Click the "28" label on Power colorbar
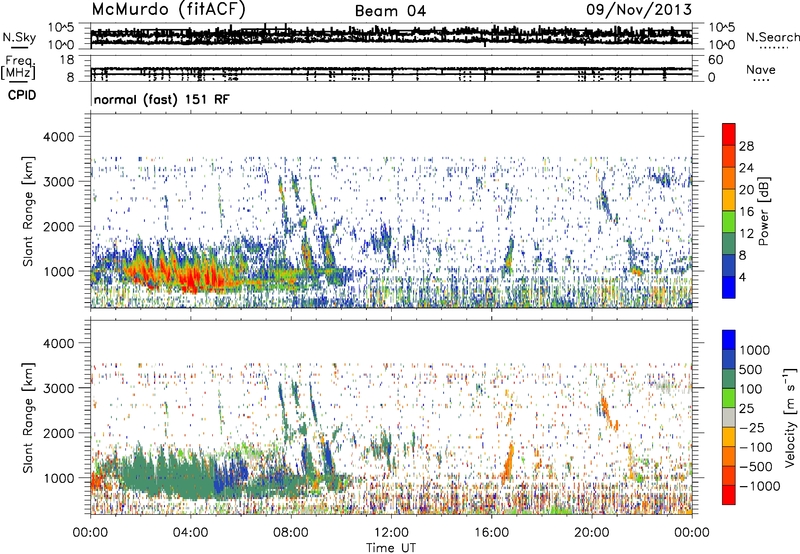The height and width of the screenshot is (554, 800). click(746, 146)
